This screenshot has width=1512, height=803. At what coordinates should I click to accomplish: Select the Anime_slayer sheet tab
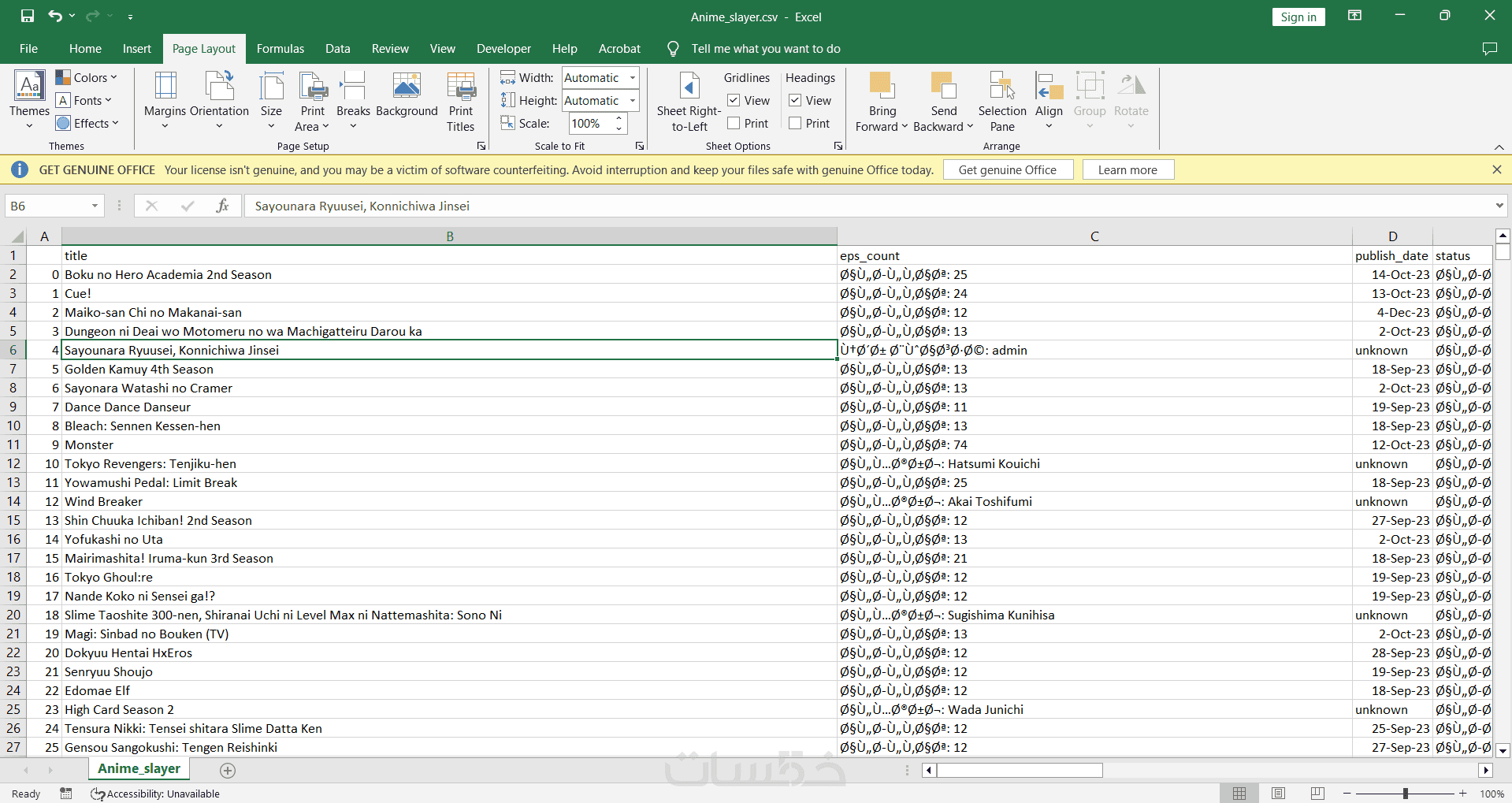[x=139, y=769]
